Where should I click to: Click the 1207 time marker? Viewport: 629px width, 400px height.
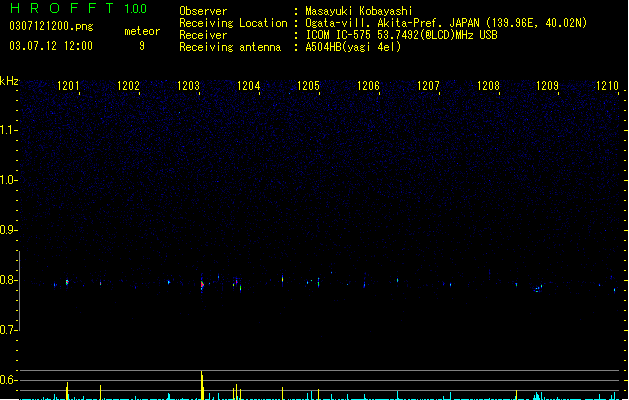428,85
